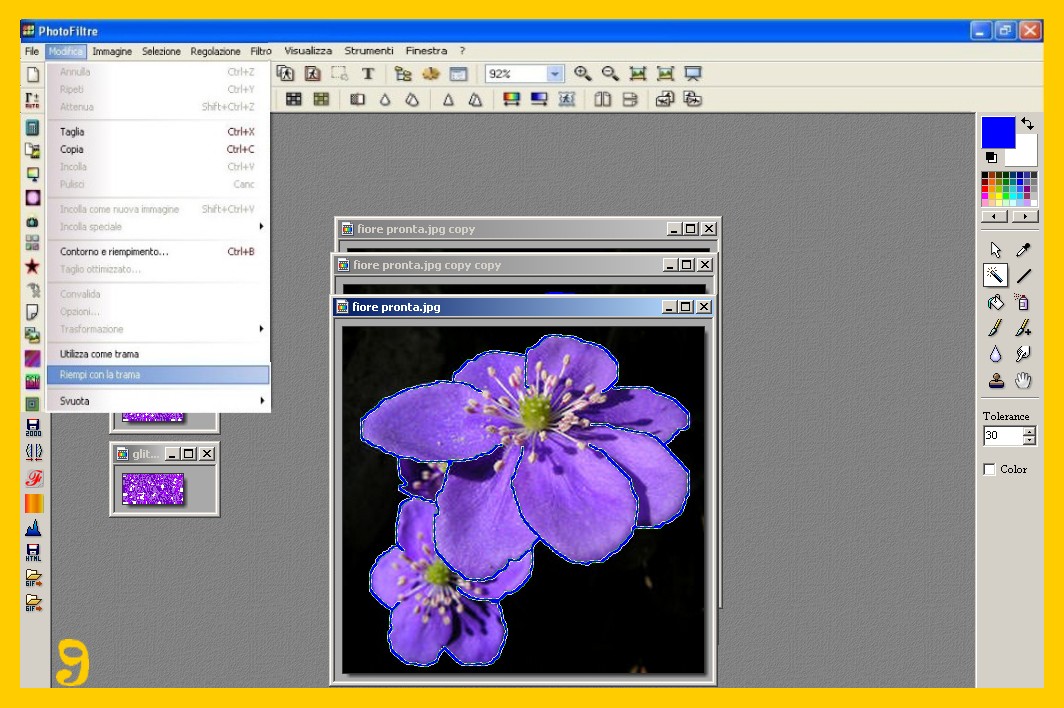1064x708 pixels.
Task: Select the Paint Bucket fill tool
Action: point(995,302)
